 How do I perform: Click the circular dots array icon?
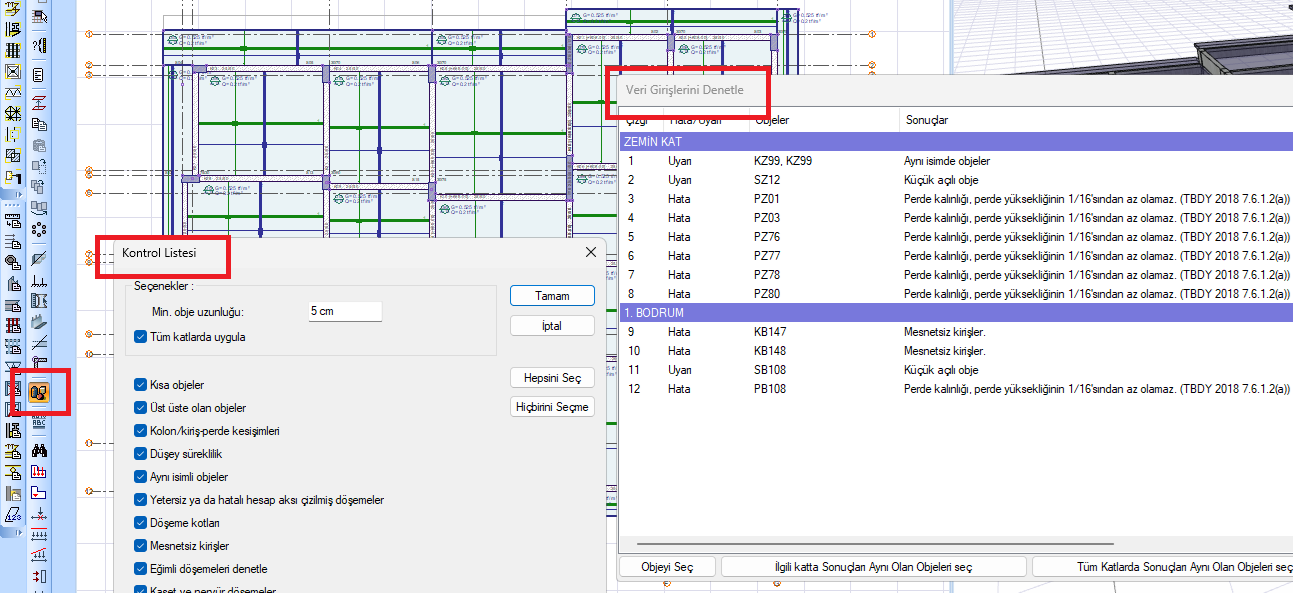[x=40, y=229]
